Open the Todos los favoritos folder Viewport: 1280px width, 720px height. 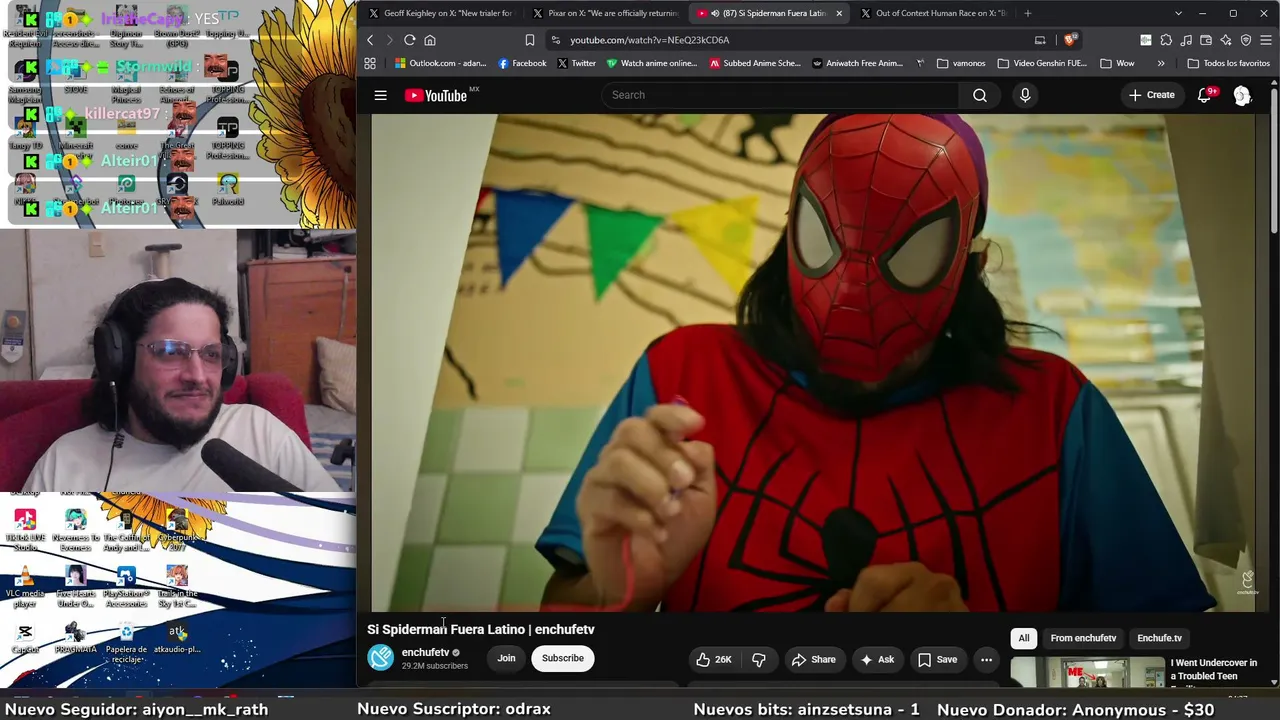(x=1228, y=63)
